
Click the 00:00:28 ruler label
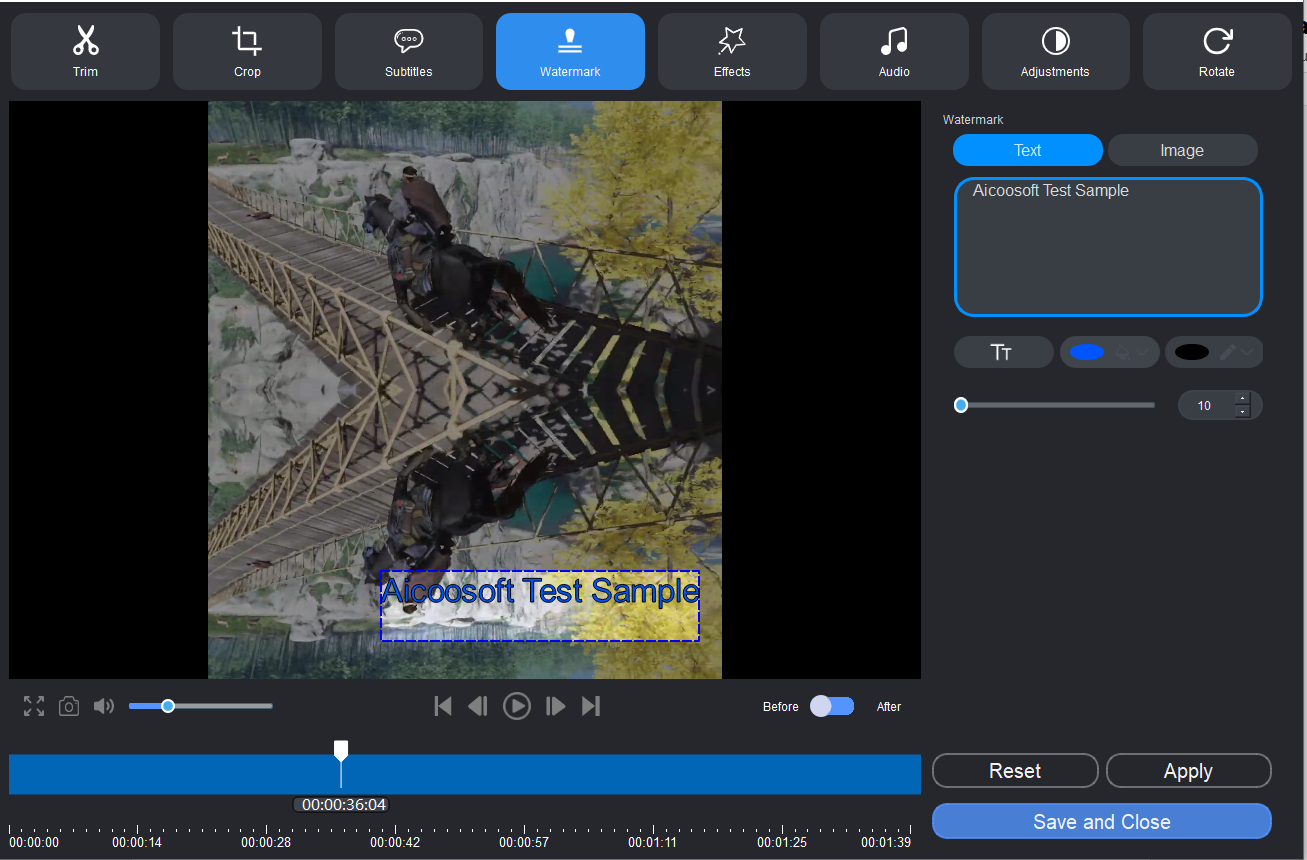[x=266, y=843]
